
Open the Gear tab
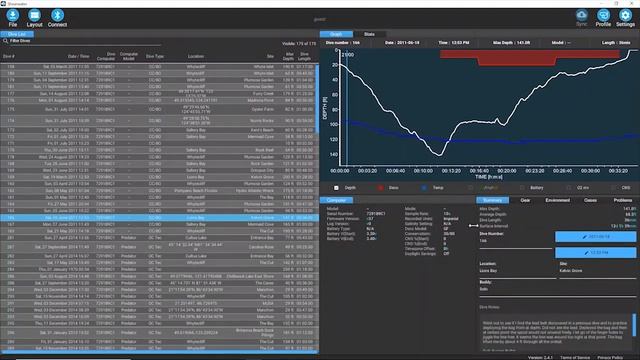click(x=525, y=200)
